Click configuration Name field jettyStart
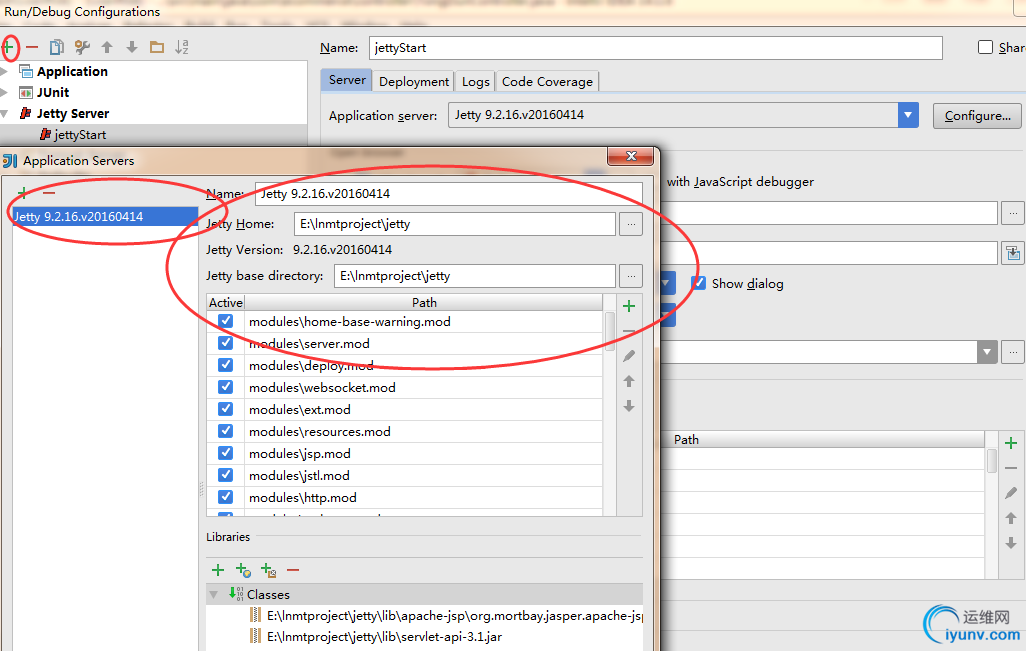Viewport: 1026px width, 651px height. coord(656,48)
